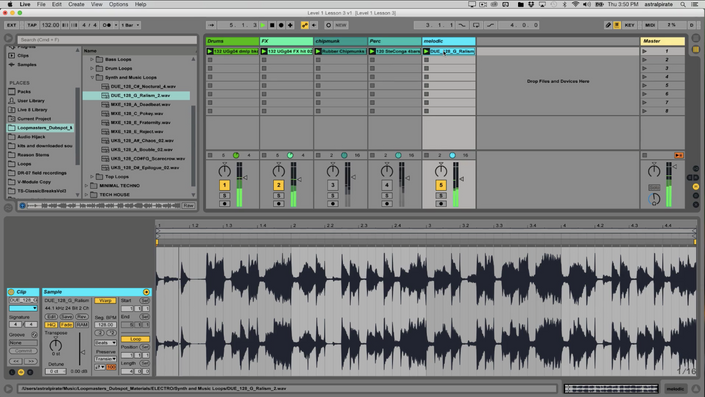Launch the Perc track conga clip
705x397 pixels.
tap(372, 51)
